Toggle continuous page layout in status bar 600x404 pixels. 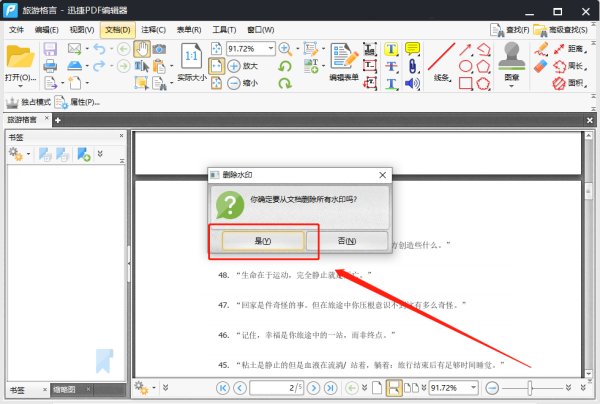coord(394,388)
